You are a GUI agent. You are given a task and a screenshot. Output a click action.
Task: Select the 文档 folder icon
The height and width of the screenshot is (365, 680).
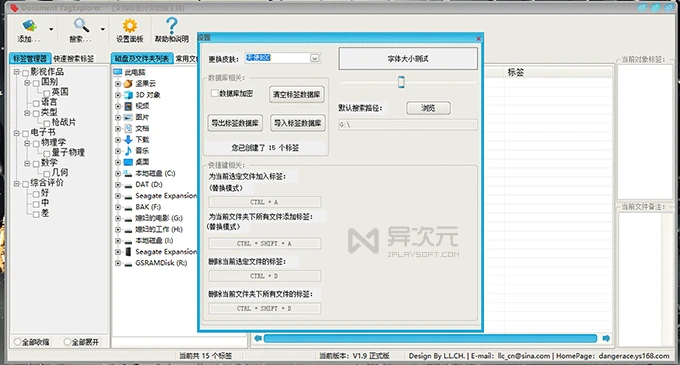(x=128, y=128)
